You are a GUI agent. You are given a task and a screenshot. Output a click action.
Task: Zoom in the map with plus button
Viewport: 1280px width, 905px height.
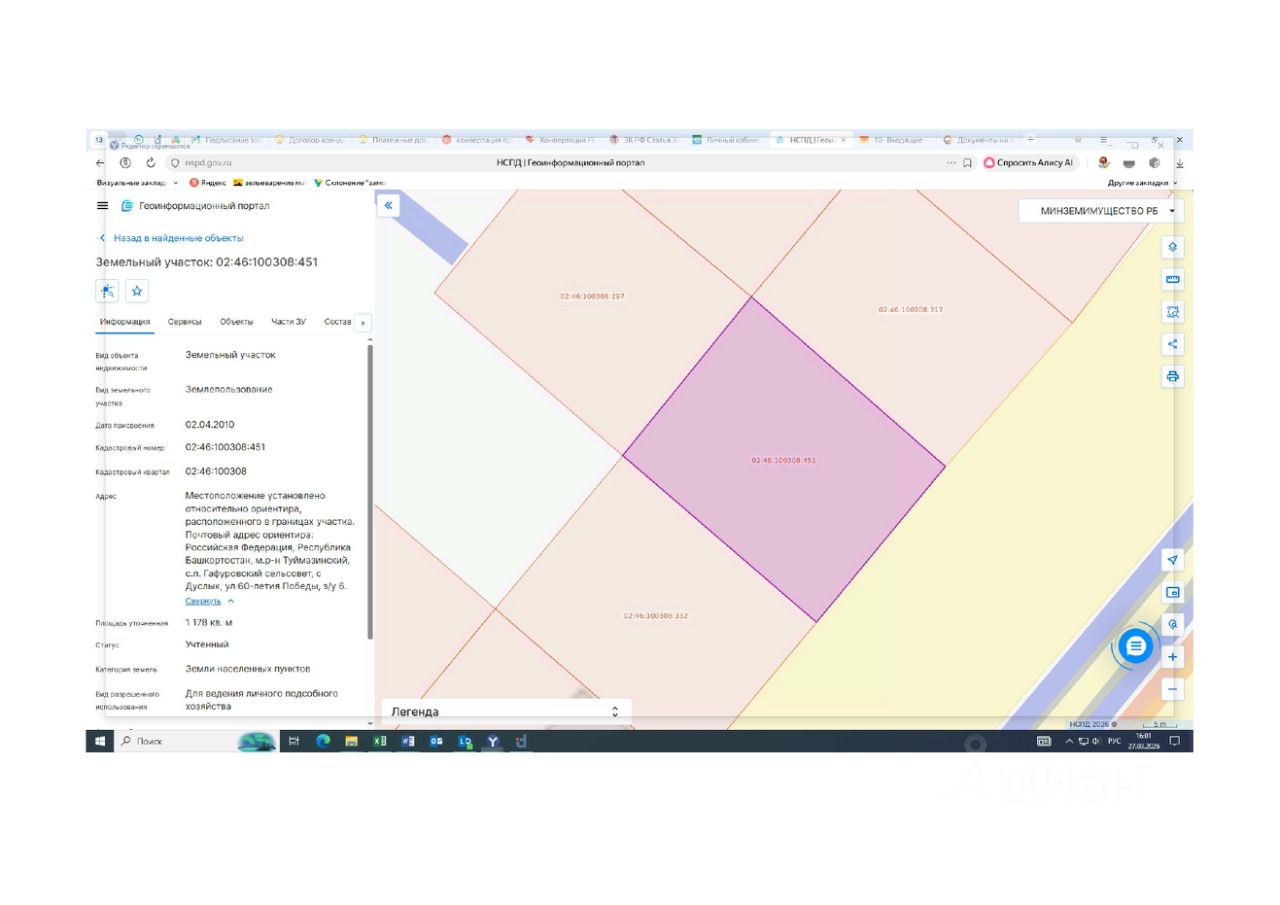click(1173, 657)
